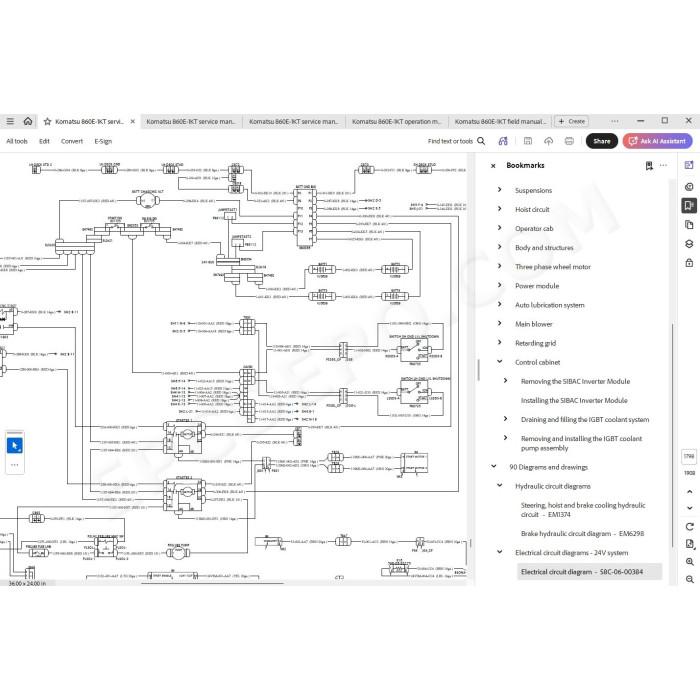Zoom in with the magnifier plus icon

690,562
